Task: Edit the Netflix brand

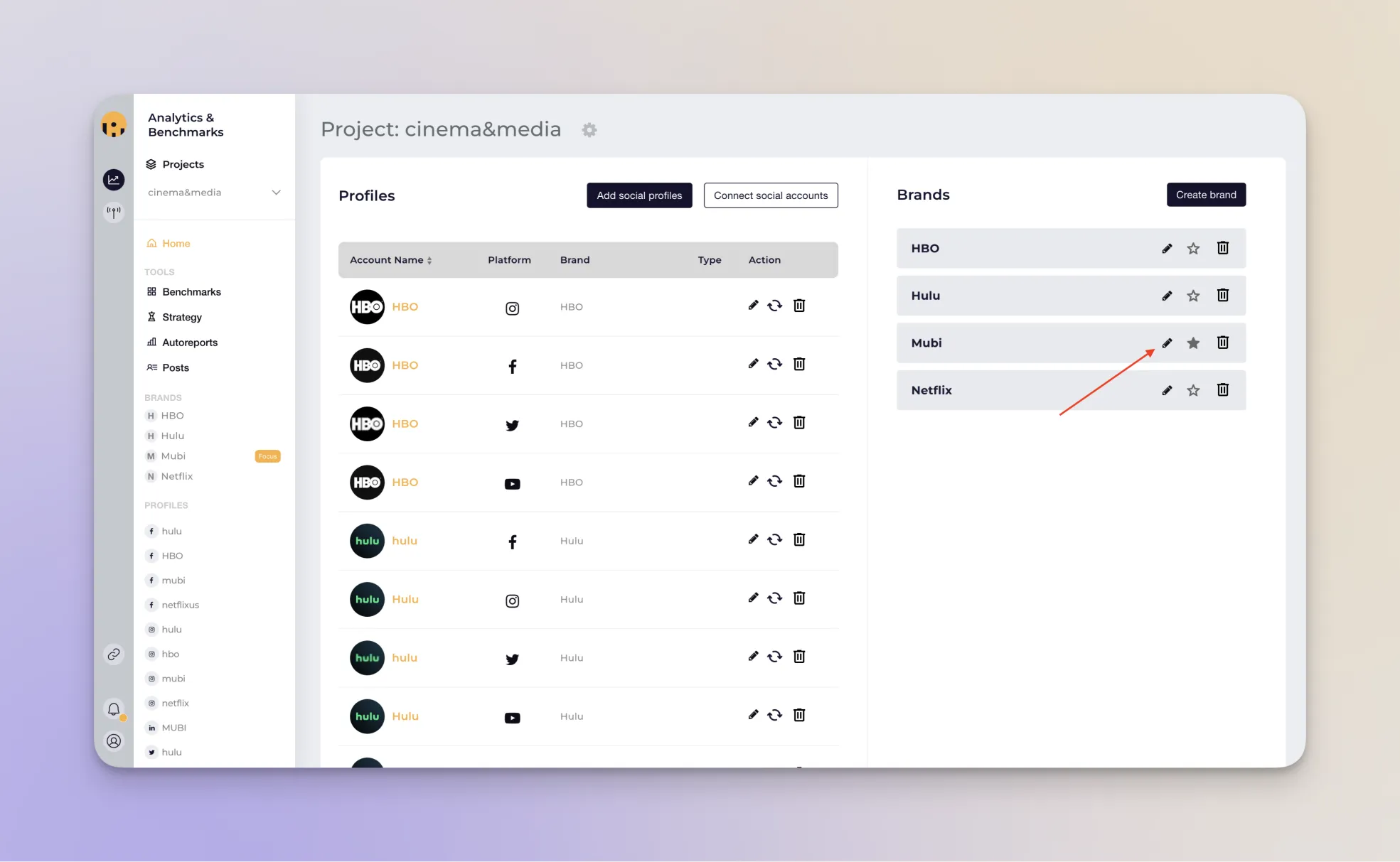Action: [x=1167, y=390]
